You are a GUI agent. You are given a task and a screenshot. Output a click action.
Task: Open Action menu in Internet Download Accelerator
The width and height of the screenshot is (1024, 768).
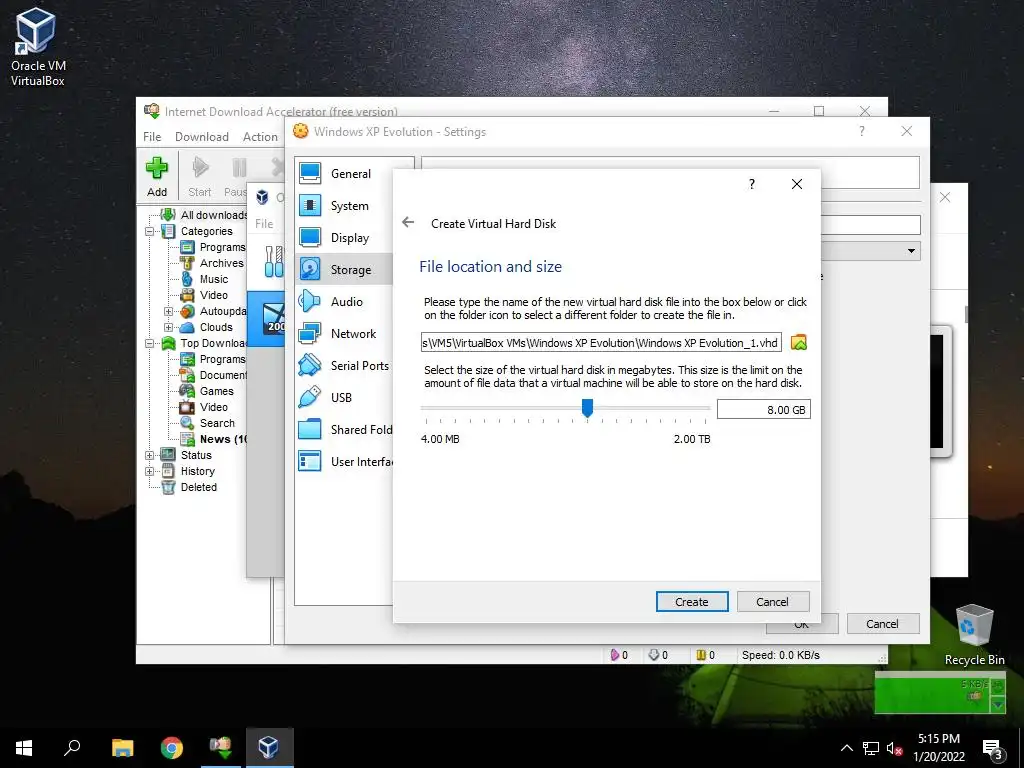click(261, 136)
